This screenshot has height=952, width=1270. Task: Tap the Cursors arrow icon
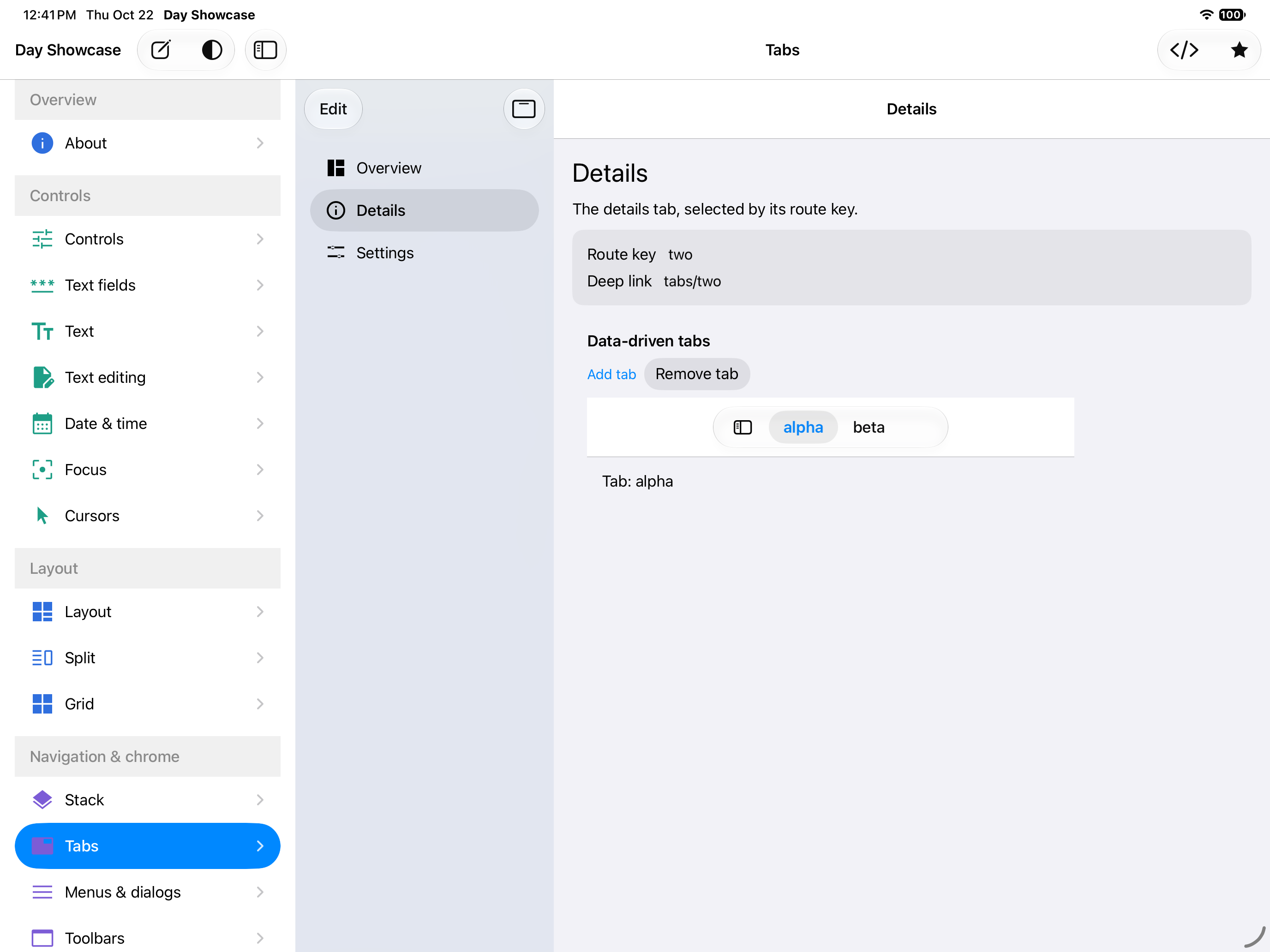coord(42,516)
